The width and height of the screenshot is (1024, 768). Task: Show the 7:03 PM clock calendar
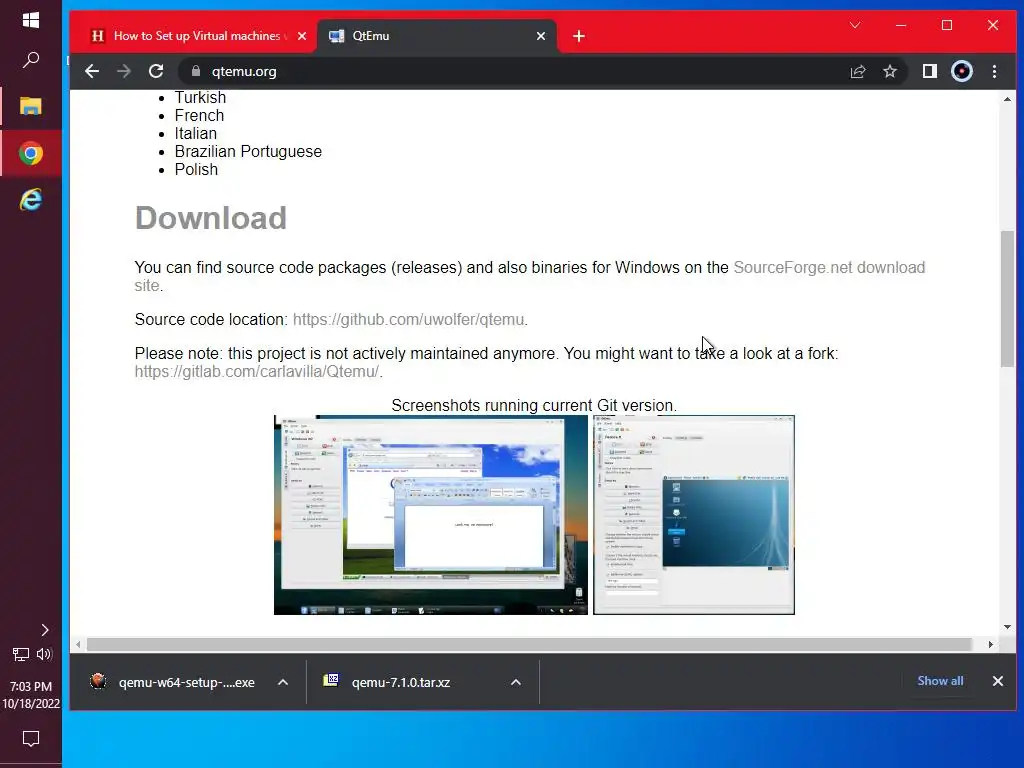pos(31,695)
